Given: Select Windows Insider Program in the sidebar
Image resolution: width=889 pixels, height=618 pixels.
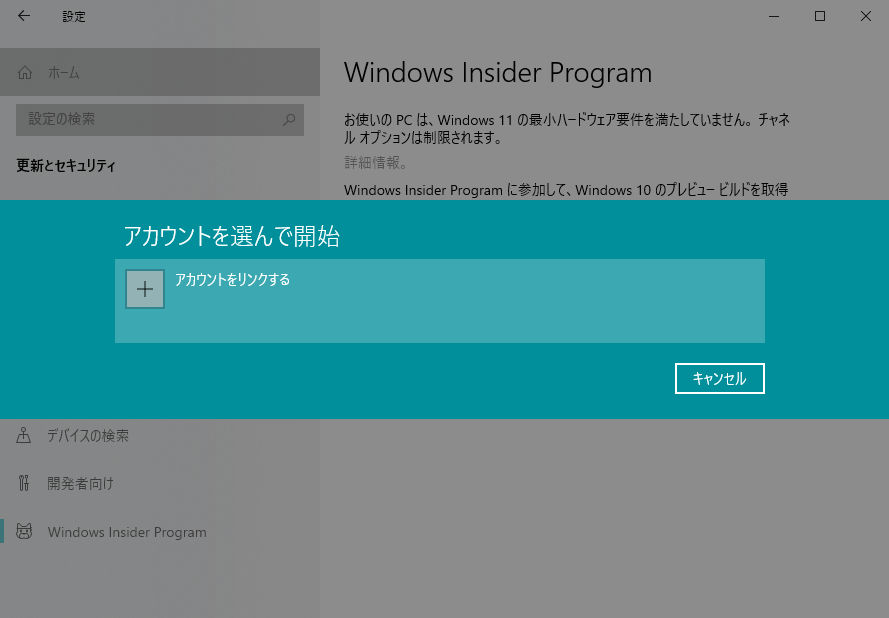Looking at the screenshot, I should click(x=160, y=532).
